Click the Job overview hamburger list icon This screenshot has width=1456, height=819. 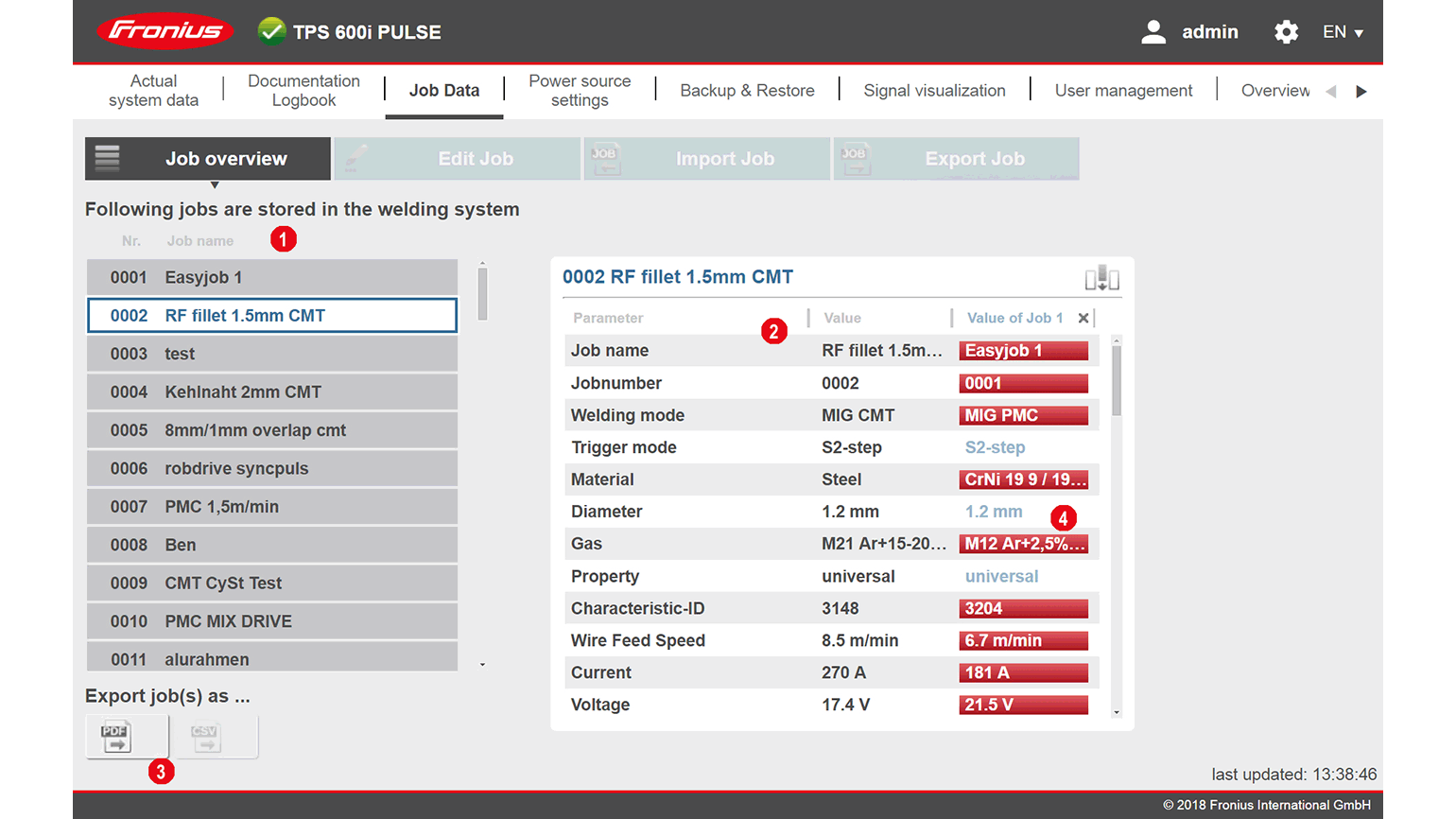click(x=108, y=158)
